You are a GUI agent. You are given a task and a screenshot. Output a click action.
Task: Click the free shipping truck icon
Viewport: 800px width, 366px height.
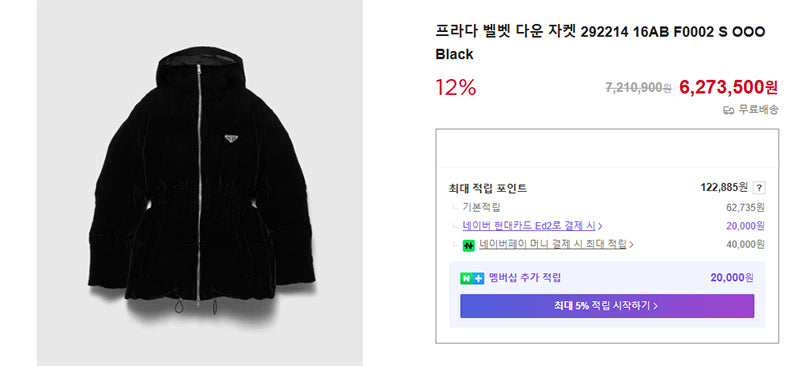[729, 110]
